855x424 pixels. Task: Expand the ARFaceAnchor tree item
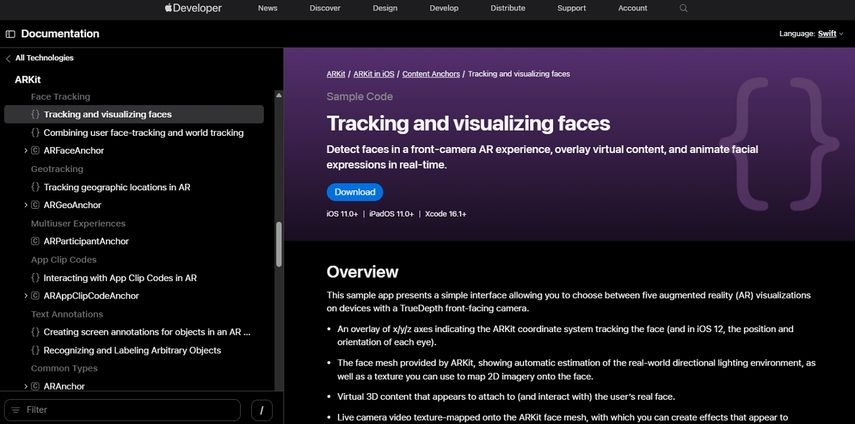click(x=26, y=150)
